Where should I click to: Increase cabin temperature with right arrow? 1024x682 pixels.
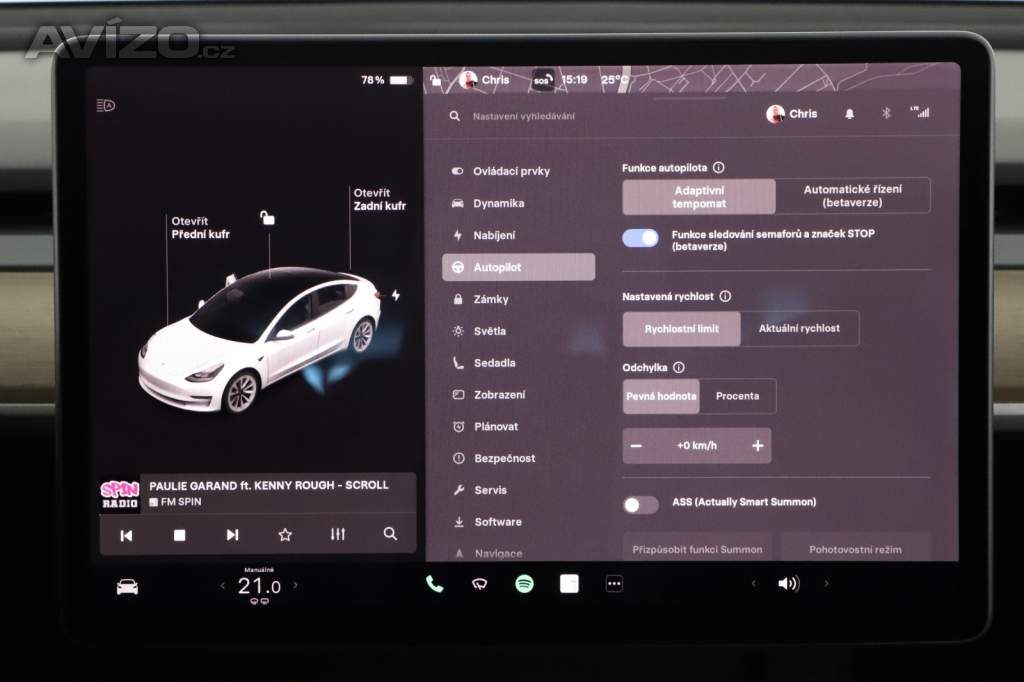(295, 585)
